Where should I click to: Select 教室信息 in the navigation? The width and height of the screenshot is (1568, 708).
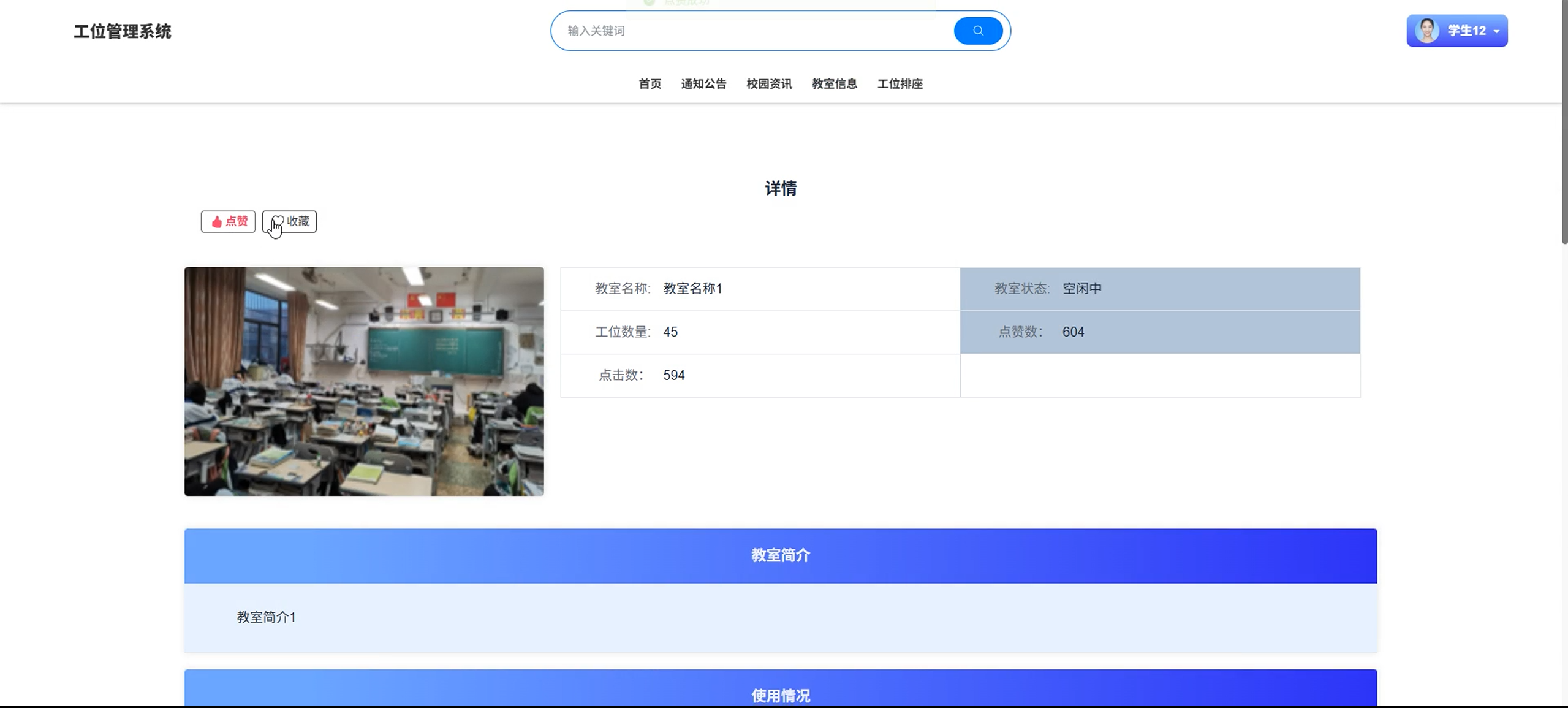834,84
